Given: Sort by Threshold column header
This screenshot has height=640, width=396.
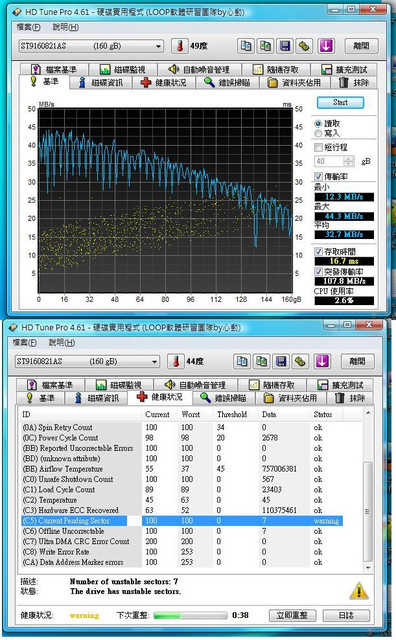Looking at the screenshot, I should (x=232, y=414).
